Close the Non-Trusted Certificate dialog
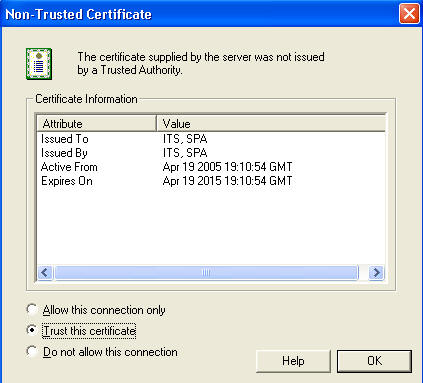 (409, 14)
